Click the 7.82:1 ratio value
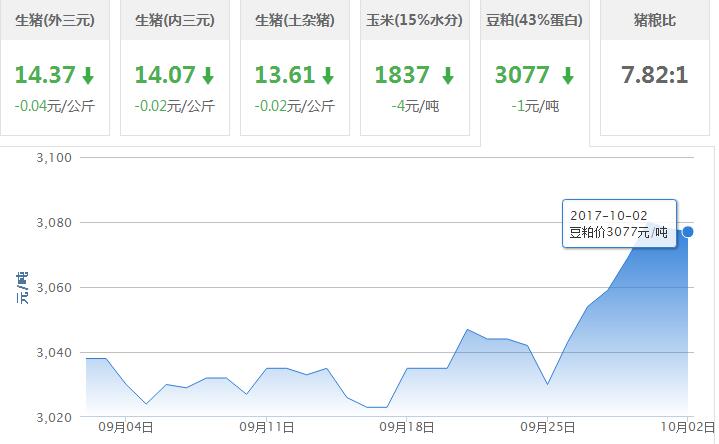 655,75
